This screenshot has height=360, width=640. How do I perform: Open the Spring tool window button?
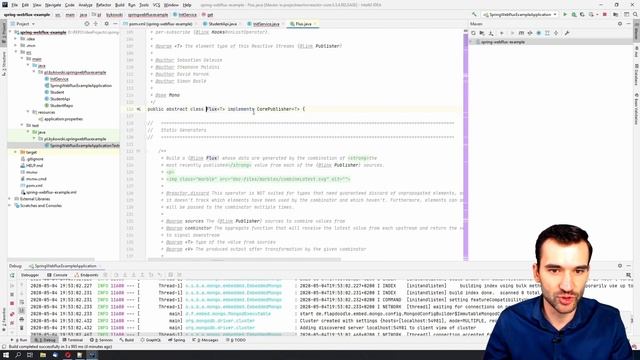(176, 340)
